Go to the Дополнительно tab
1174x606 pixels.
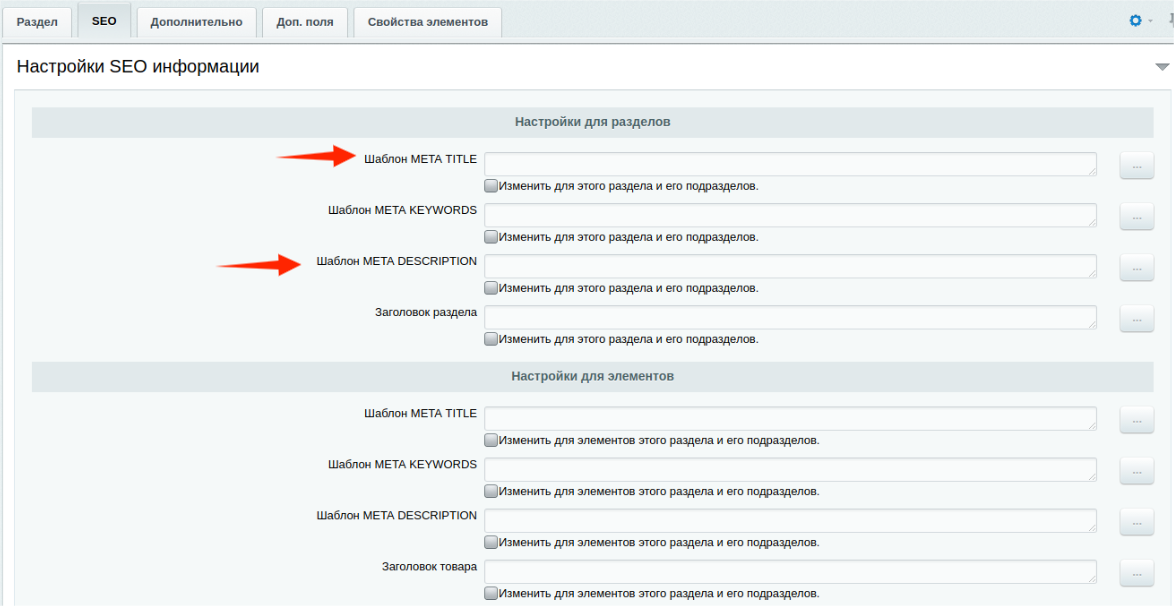pos(196,22)
